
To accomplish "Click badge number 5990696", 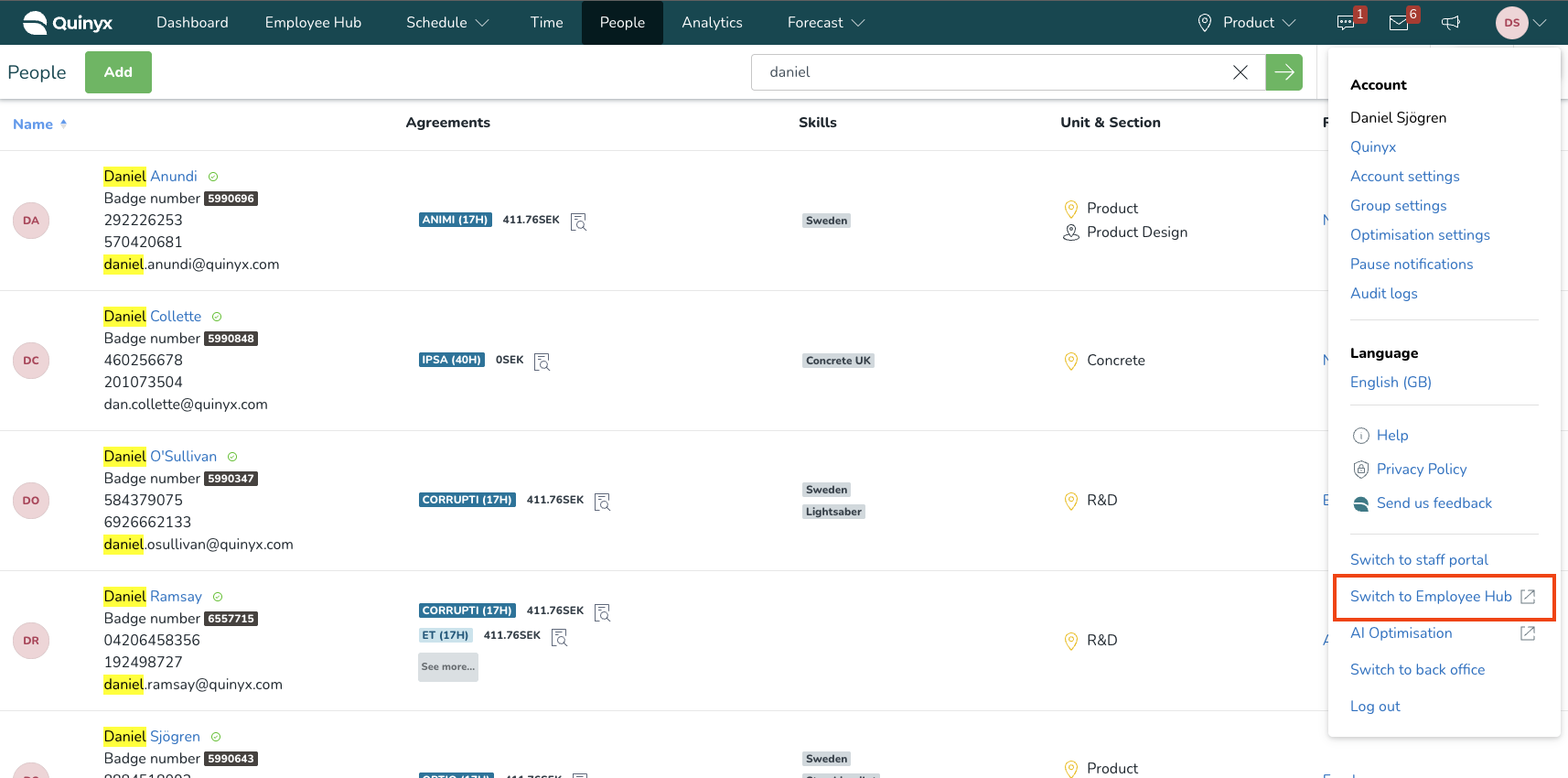I will pyautogui.click(x=231, y=199).
